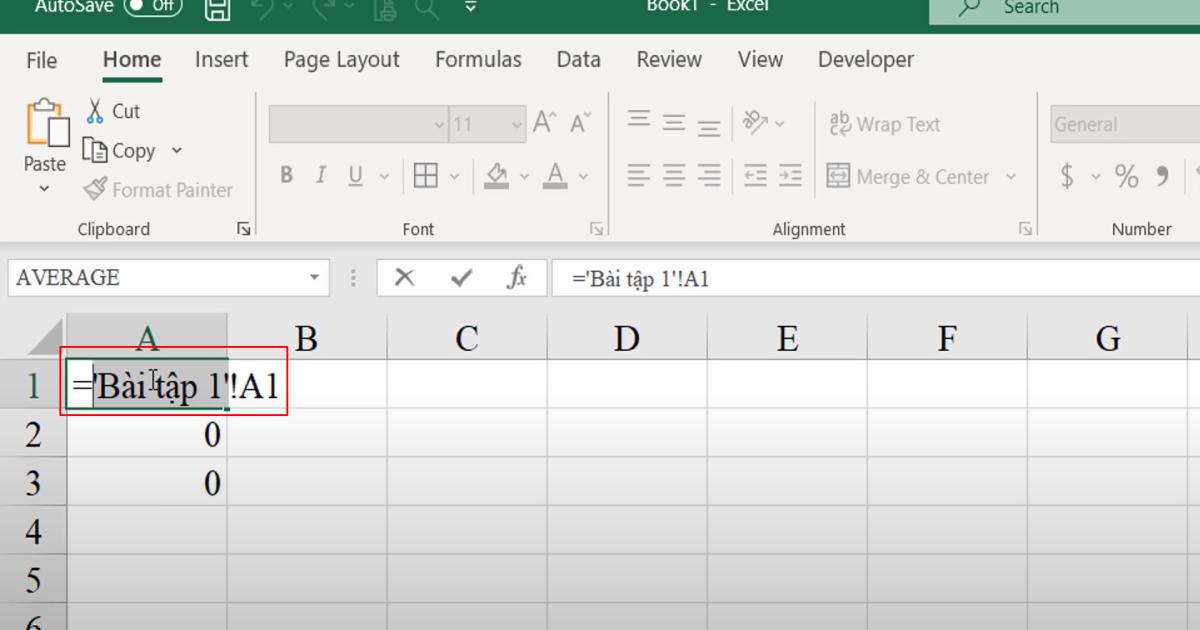Open the Developer ribbon tab
The image size is (1200, 630).
click(x=864, y=59)
